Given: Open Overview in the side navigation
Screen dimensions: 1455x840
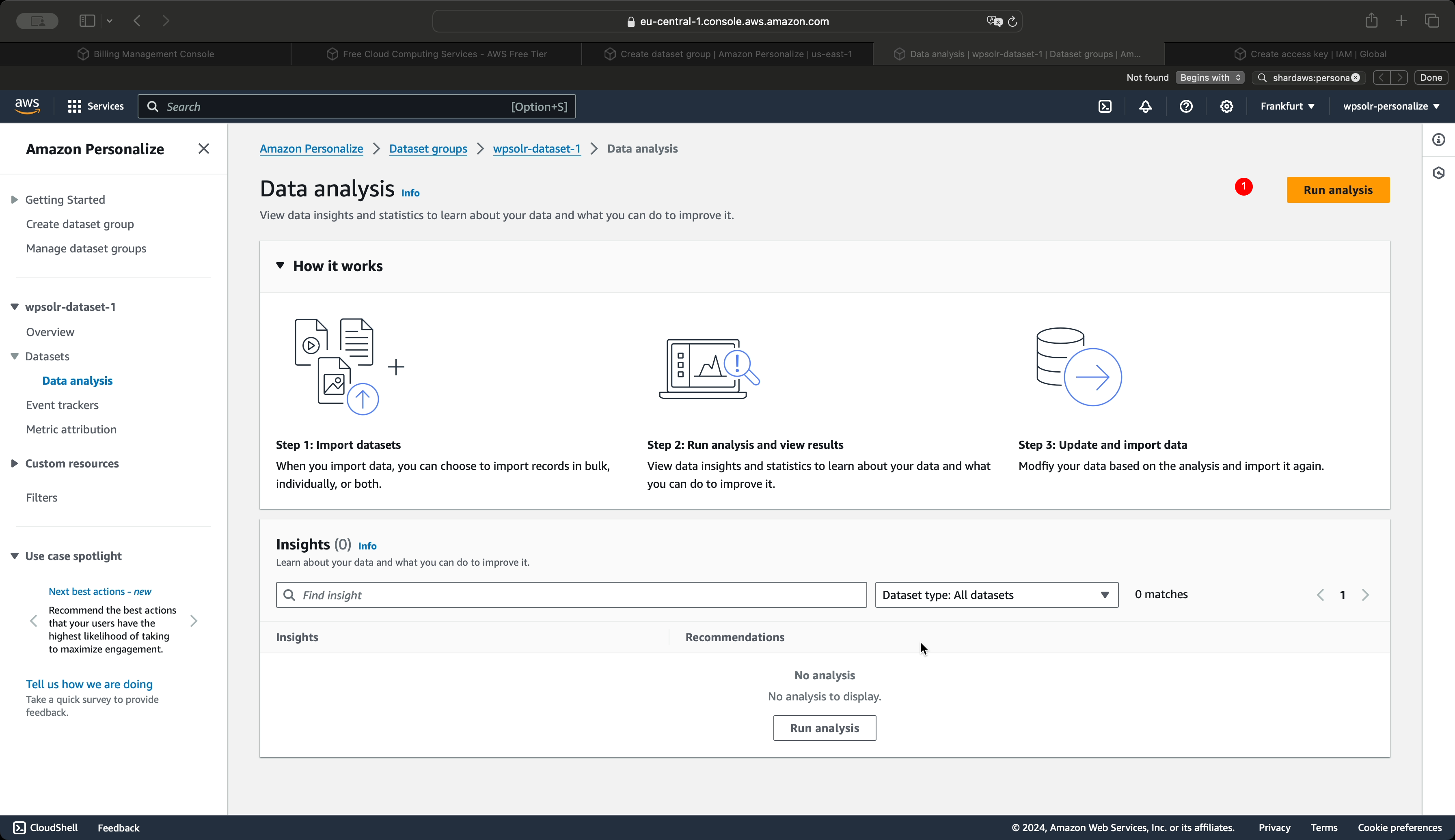Looking at the screenshot, I should pos(50,332).
